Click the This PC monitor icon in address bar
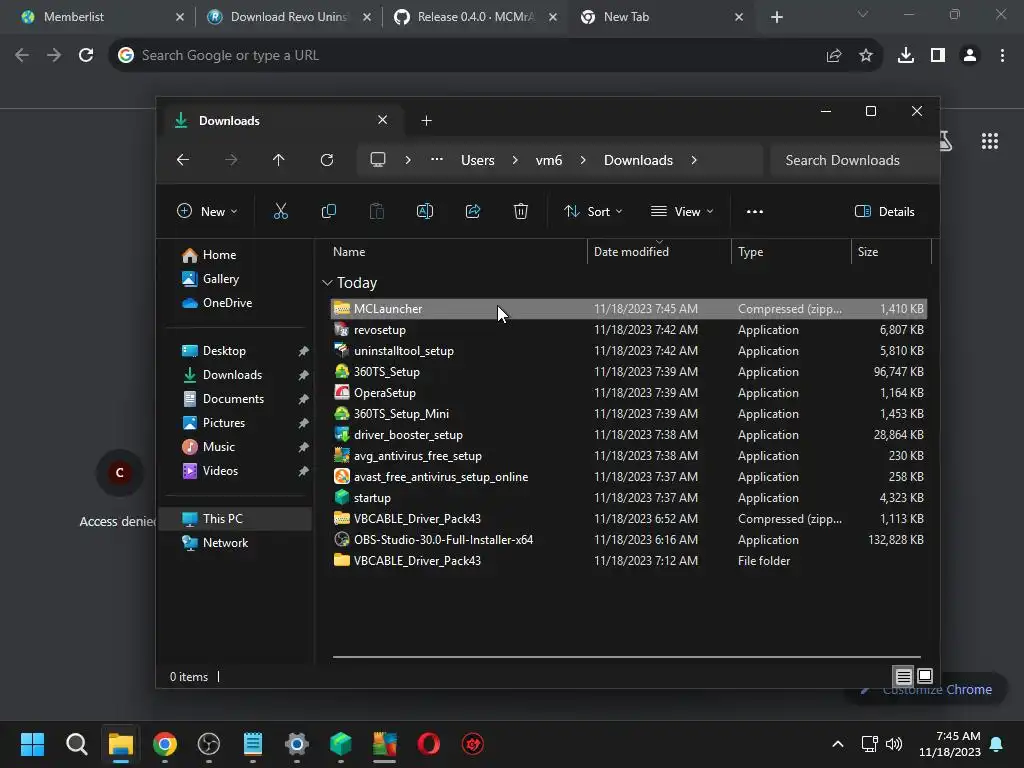Viewport: 1024px width, 768px height. coord(377,159)
